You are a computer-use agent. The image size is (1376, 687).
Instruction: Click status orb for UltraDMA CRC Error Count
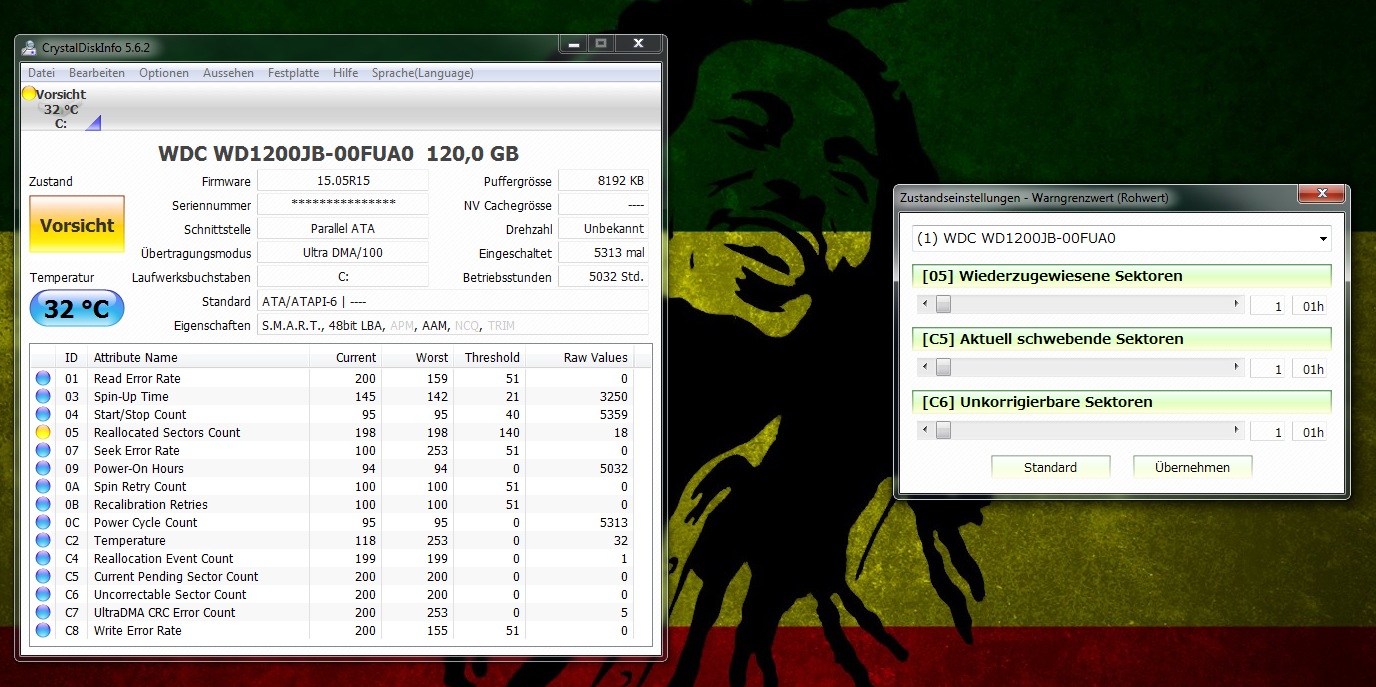pos(43,612)
